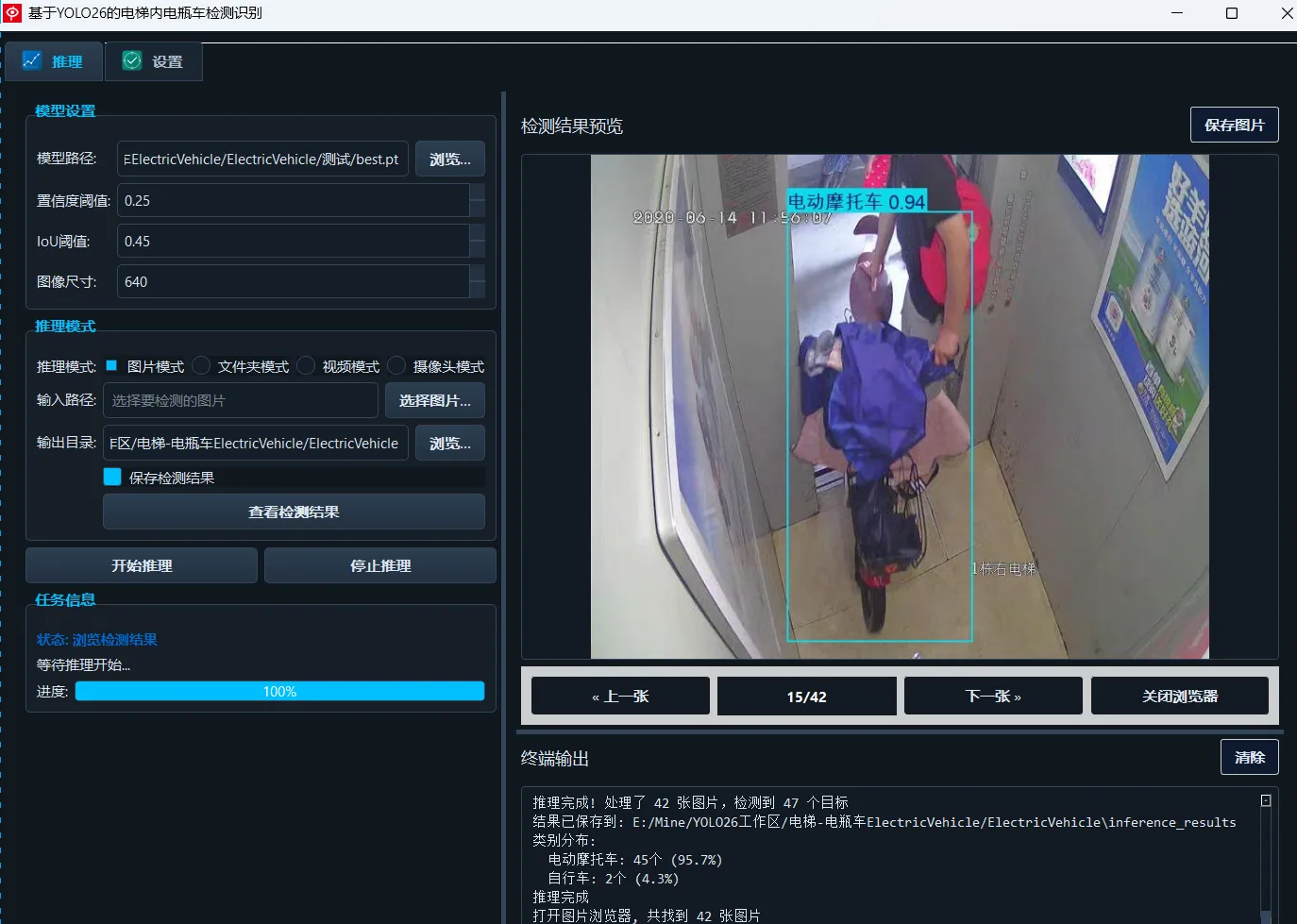Screen dimensions: 1297x924
Task: Switch to the 设置 tab
Action: (x=153, y=60)
